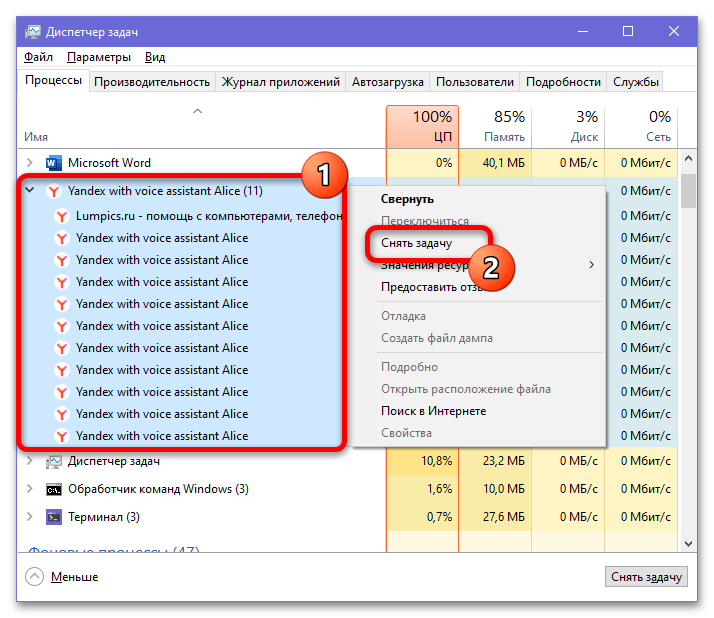Open the Вид menu

(155, 57)
